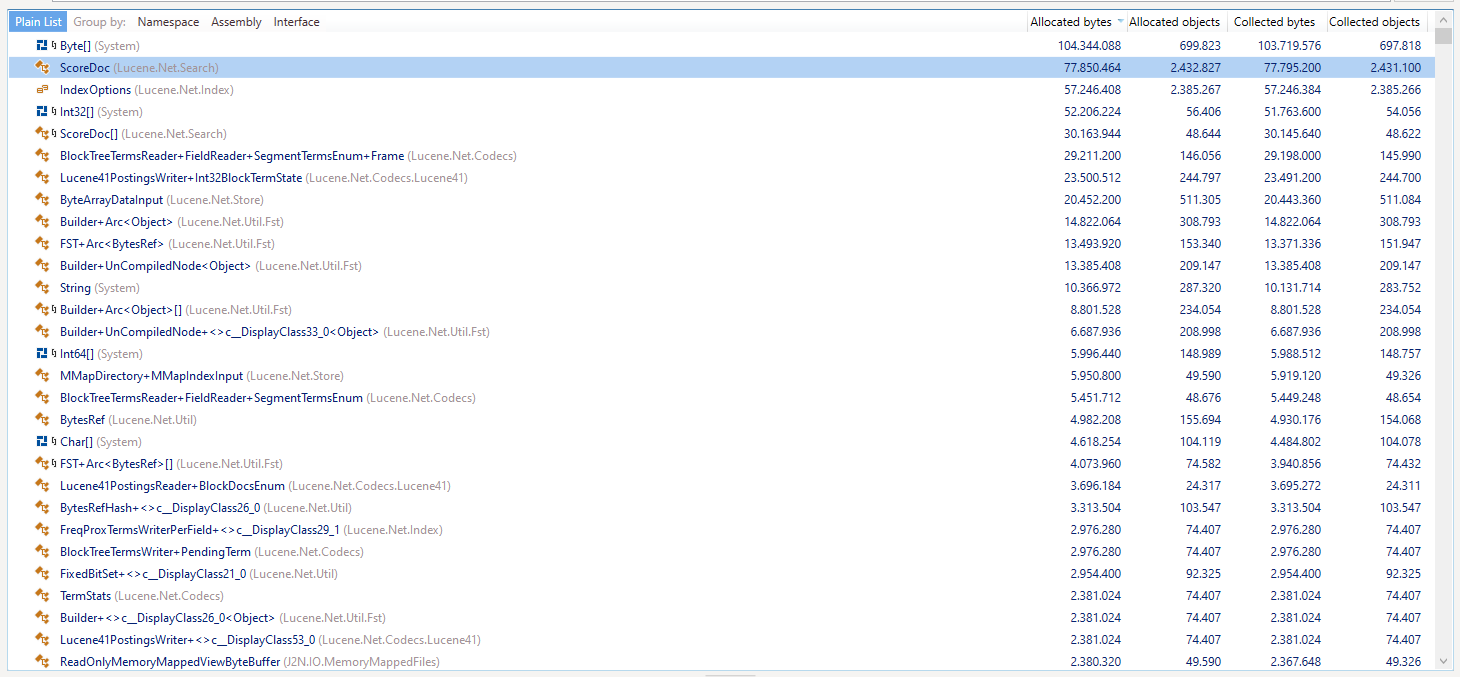Viewport: 1460px width, 677px height.
Task: Click the scrollbar down arrow
Action: pyautogui.click(x=1443, y=661)
